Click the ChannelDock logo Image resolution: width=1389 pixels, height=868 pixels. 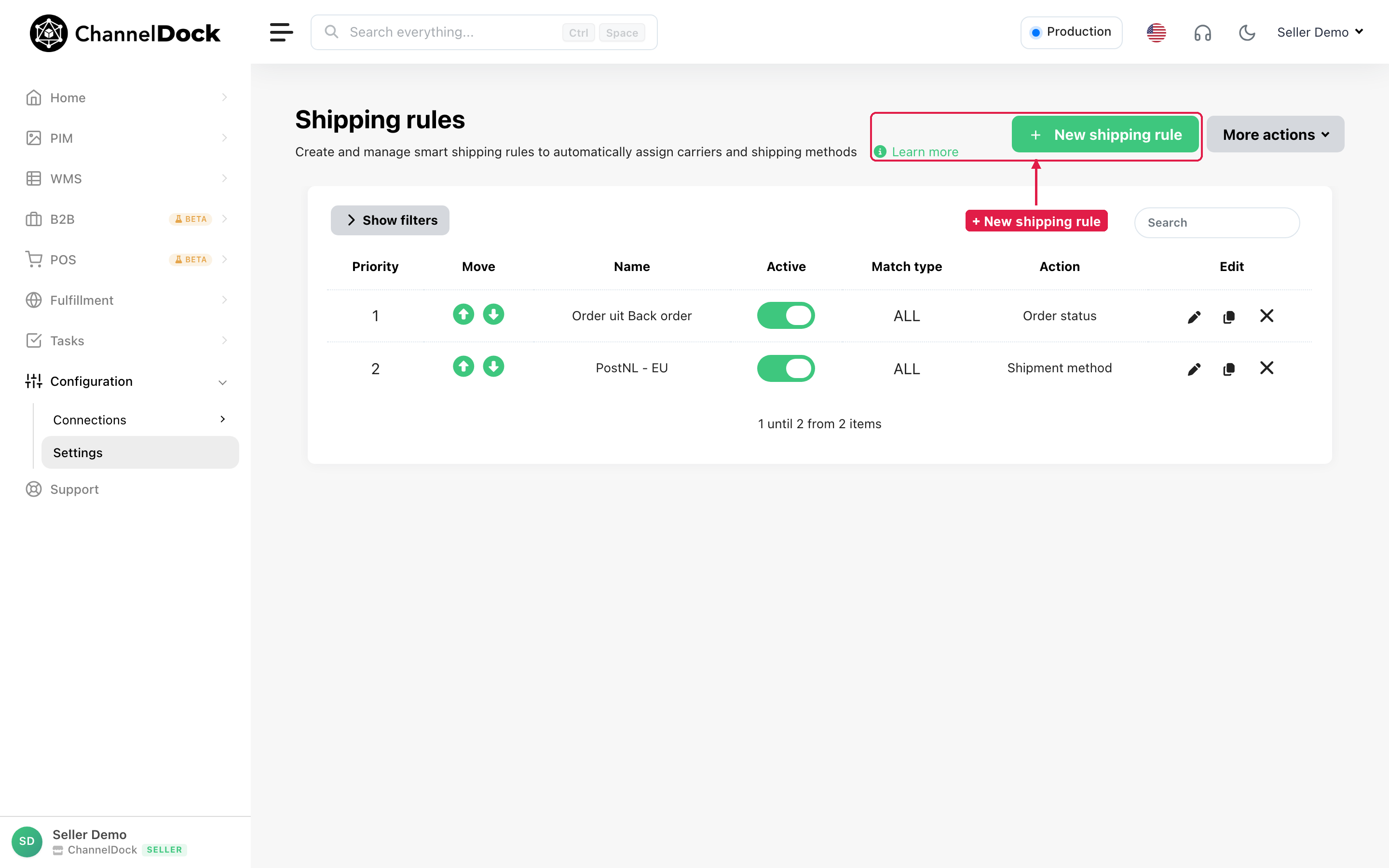(x=124, y=33)
